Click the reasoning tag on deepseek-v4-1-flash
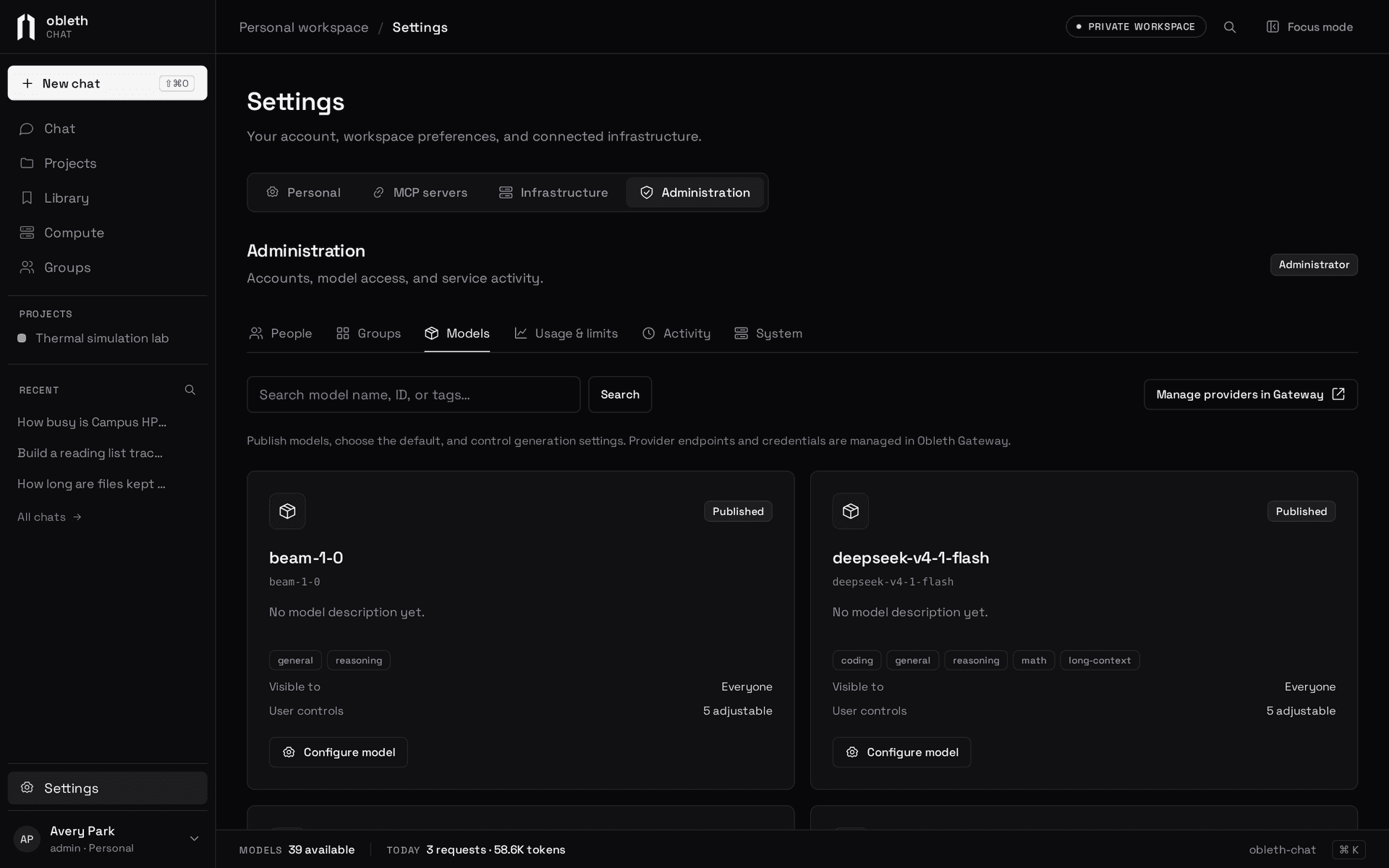Screen dimensions: 1389x868 tap(976, 660)
